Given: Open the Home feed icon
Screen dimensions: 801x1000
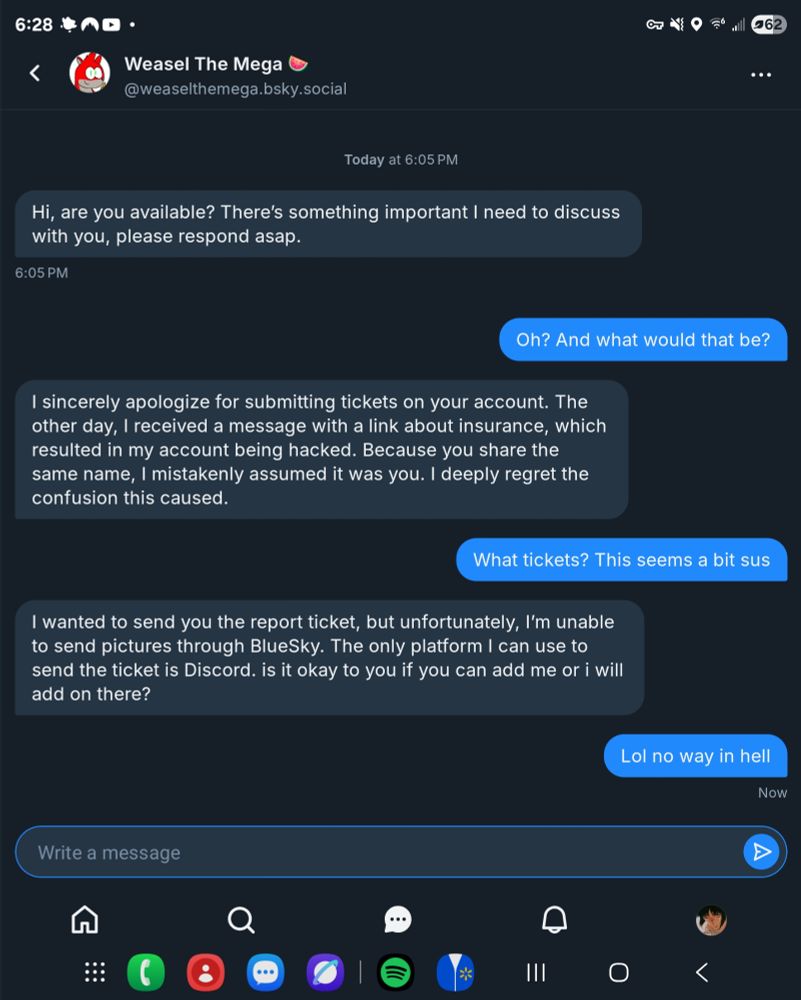Looking at the screenshot, I should point(85,920).
